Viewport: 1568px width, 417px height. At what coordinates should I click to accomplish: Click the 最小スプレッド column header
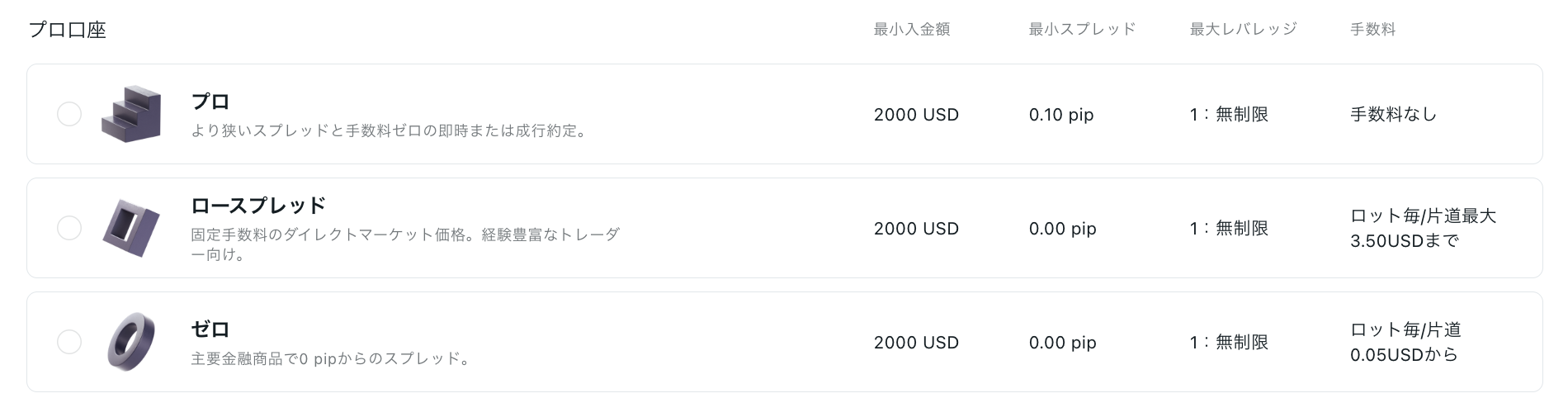click(x=1083, y=29)
